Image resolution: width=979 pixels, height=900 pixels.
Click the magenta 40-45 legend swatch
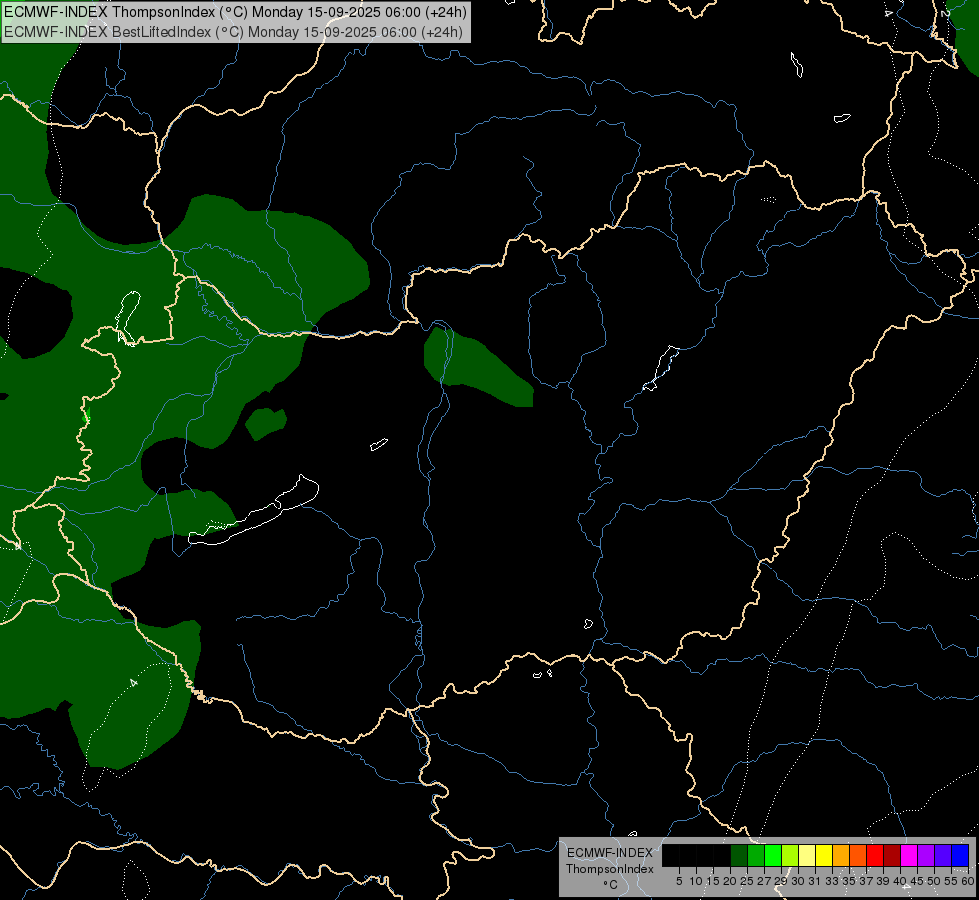tap(909, 855)
